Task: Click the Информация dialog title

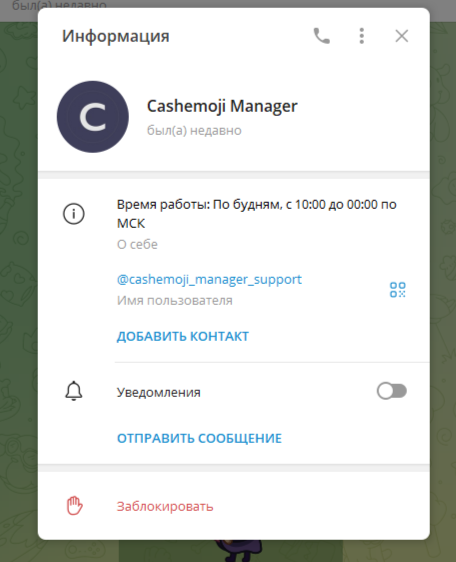Action: (116, 36)
